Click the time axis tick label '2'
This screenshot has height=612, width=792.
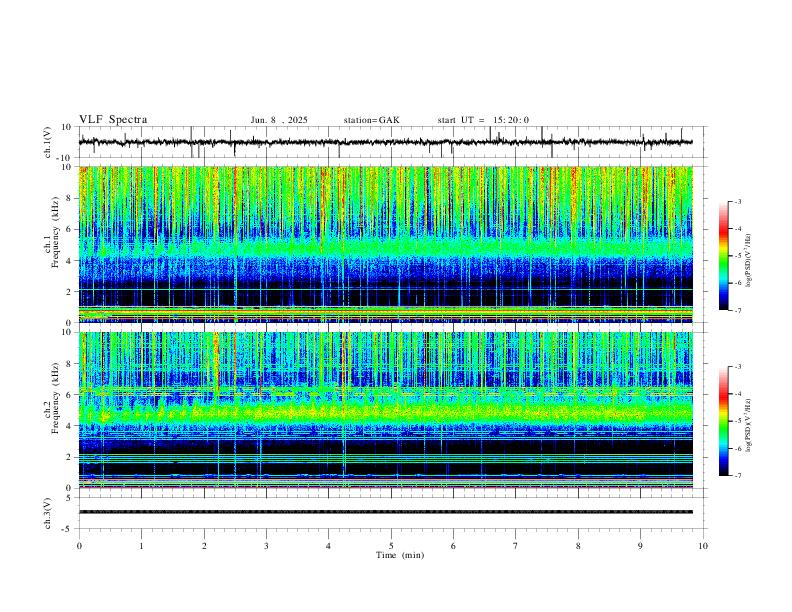(204, 546)
